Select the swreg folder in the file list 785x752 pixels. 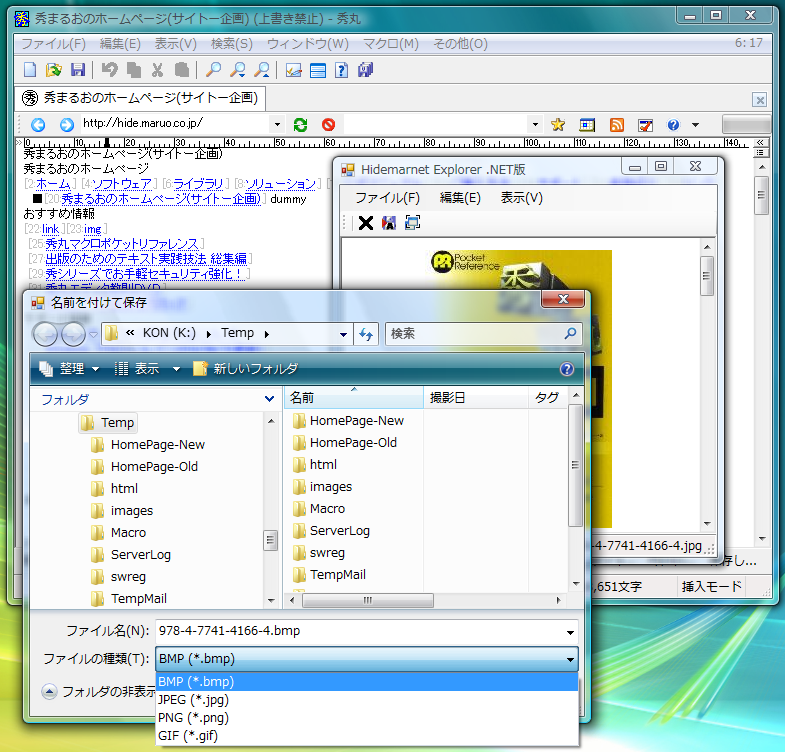coord(319,553)
